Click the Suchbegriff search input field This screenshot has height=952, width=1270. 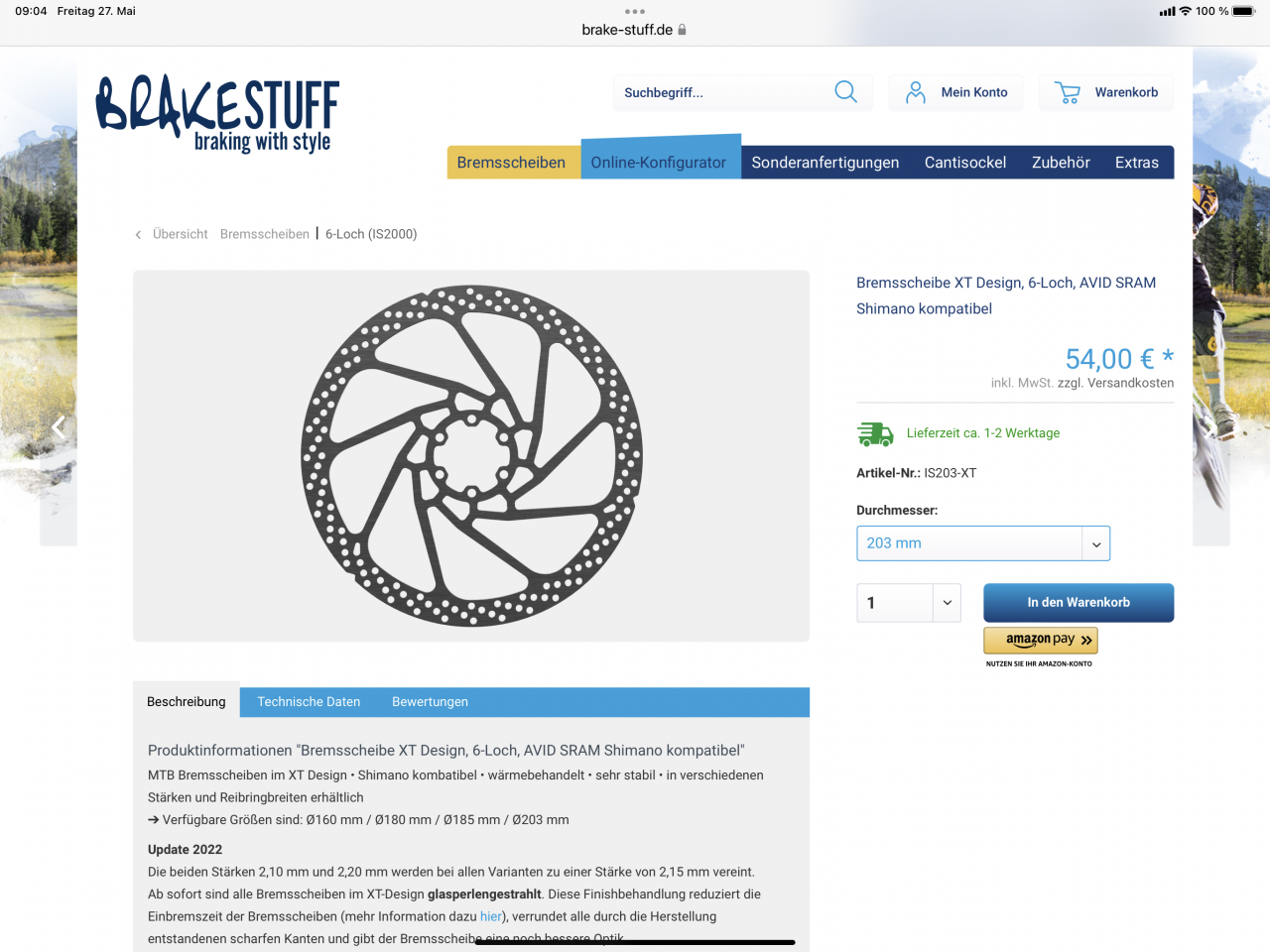pyautogui.click(x=724, y=92)
